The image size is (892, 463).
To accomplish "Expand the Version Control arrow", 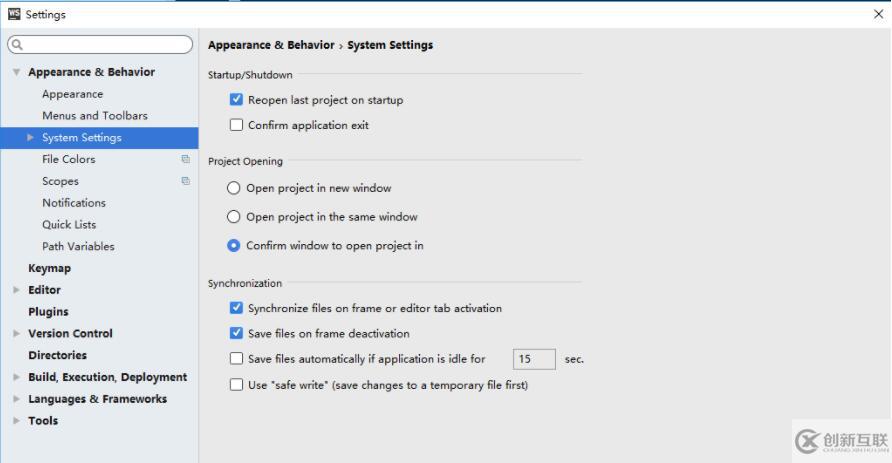I will [x=16, y=333].
